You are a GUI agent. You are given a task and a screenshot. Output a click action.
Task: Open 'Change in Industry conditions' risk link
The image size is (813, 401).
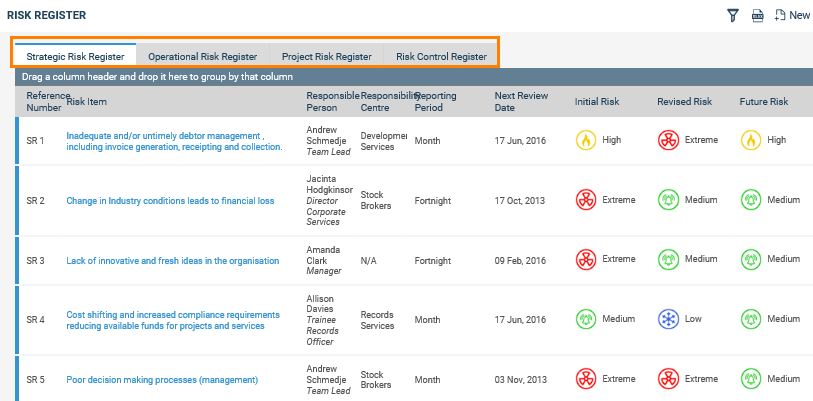(x=170, y=201)
